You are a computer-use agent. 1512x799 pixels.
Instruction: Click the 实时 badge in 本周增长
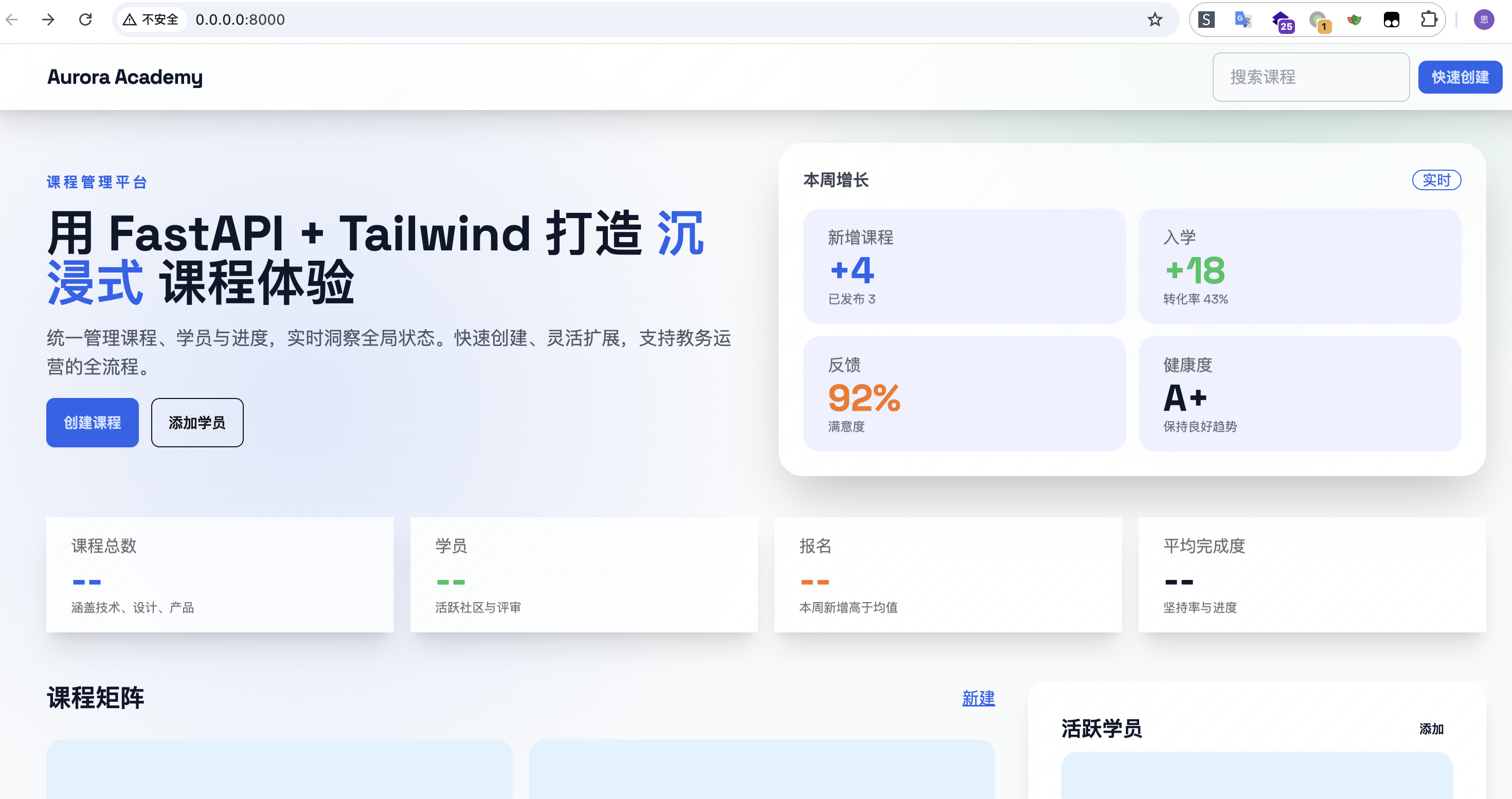1436,180
